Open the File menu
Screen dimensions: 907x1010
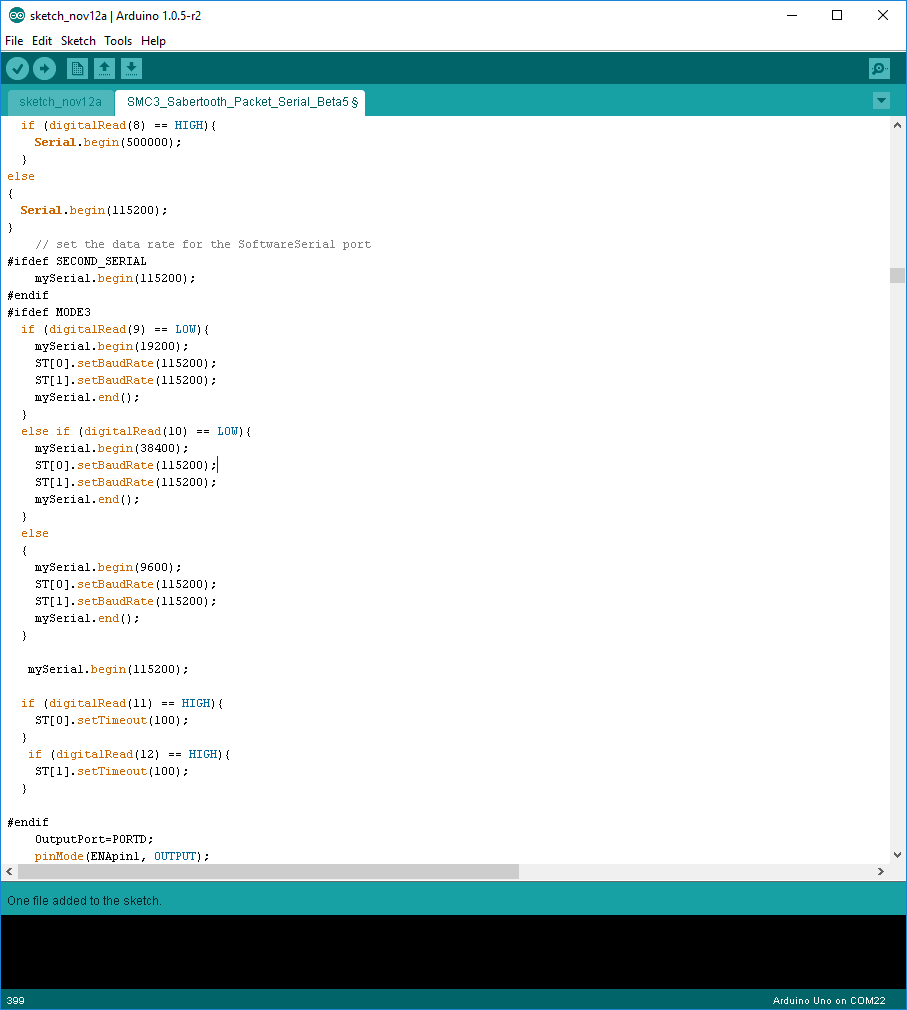click(x=14, y=41)
